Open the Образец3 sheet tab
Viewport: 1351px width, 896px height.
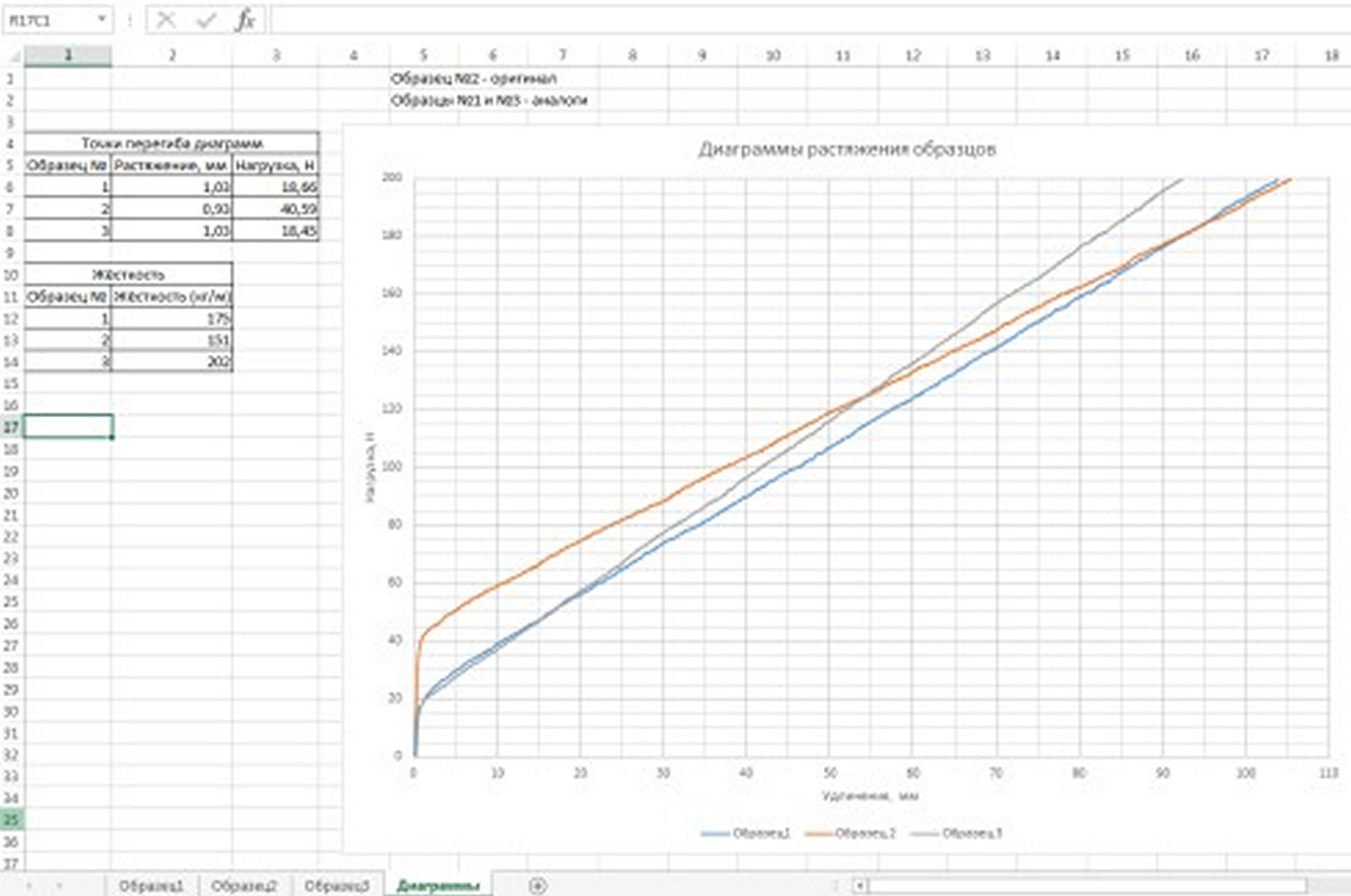[337, 886]
